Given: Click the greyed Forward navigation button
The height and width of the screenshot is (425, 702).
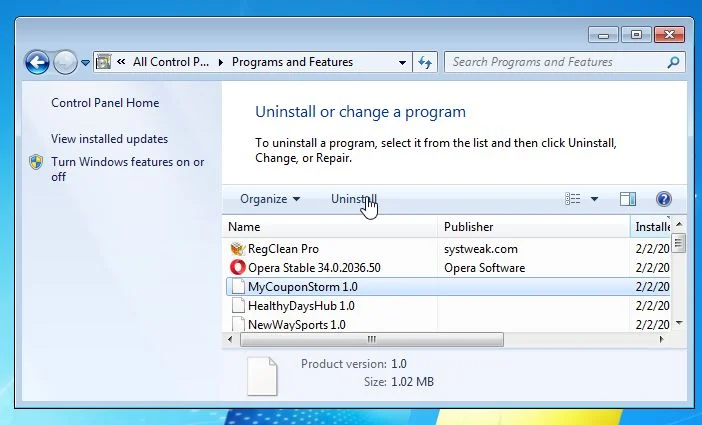Looking at the screenshot, I should click(x=65, y=62).
